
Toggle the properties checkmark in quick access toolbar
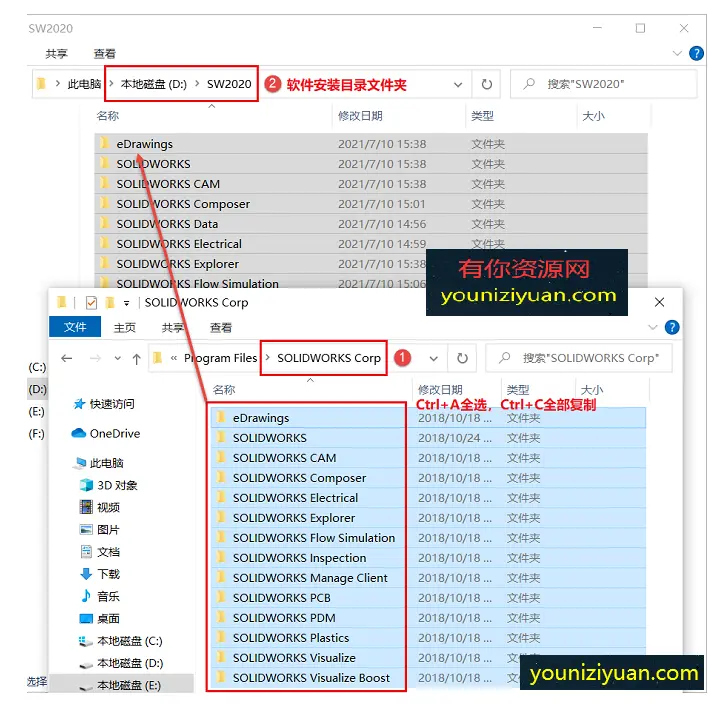coord(91,303)
